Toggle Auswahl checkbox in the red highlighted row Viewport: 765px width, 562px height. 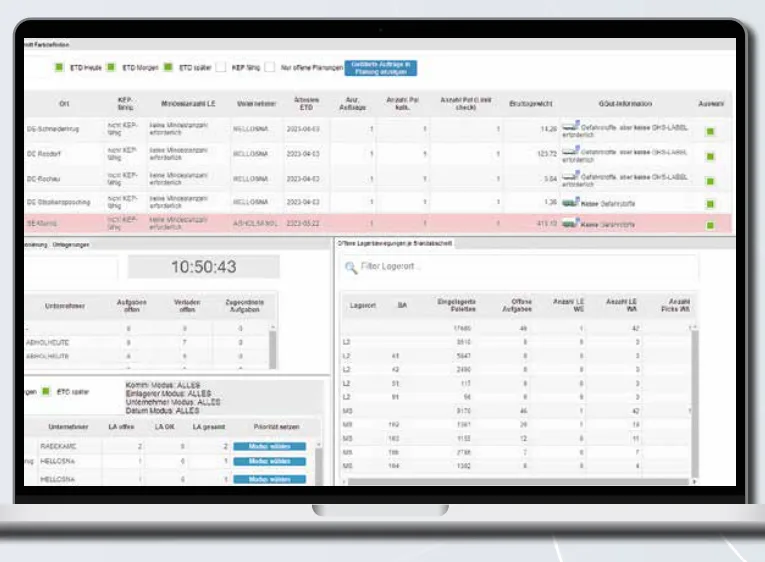coord(710,225)
